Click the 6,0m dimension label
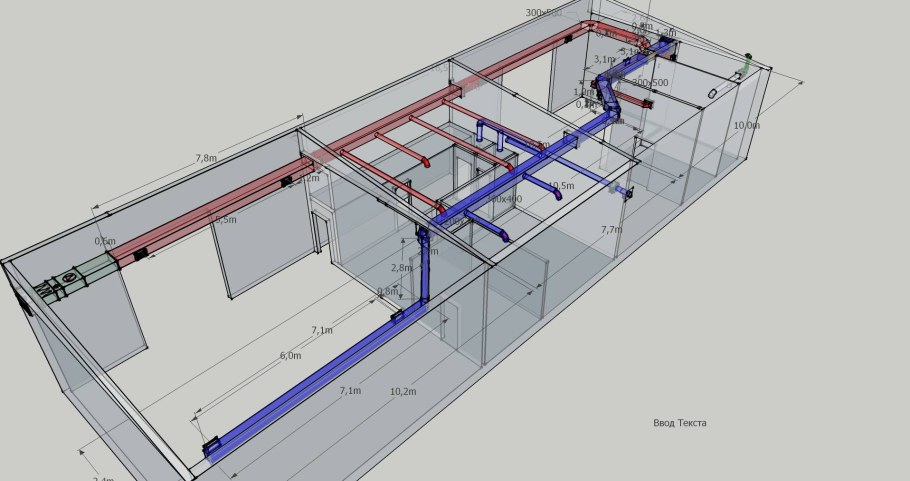 290,356
